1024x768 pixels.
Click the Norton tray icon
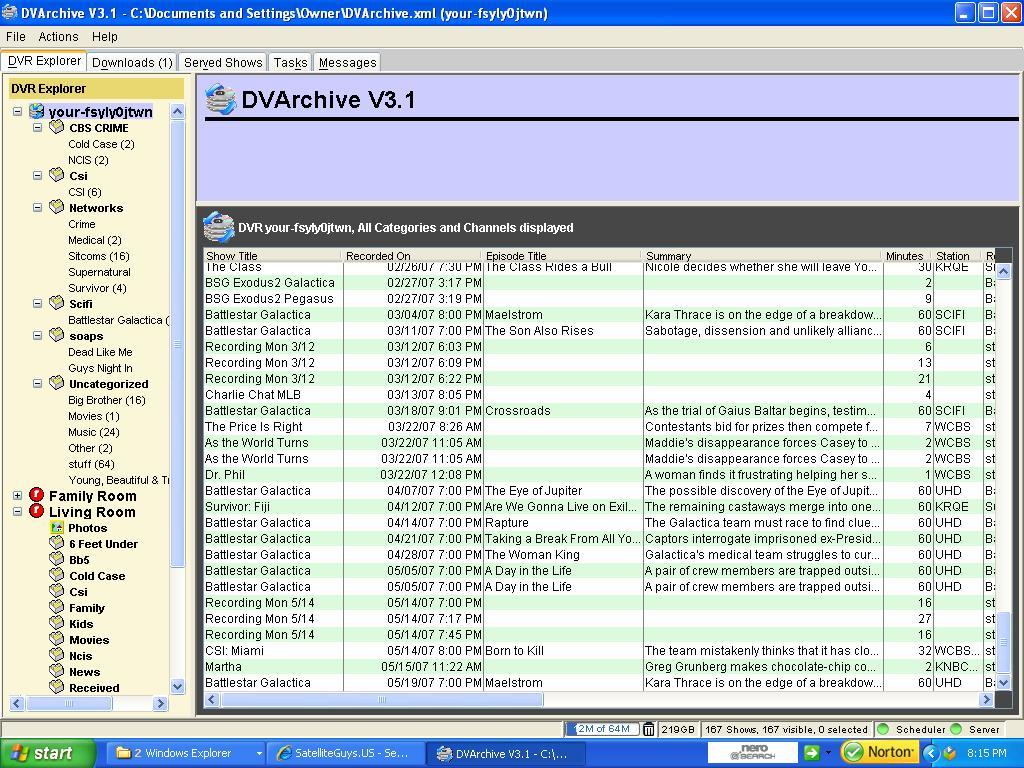click(x=879, y=752)
